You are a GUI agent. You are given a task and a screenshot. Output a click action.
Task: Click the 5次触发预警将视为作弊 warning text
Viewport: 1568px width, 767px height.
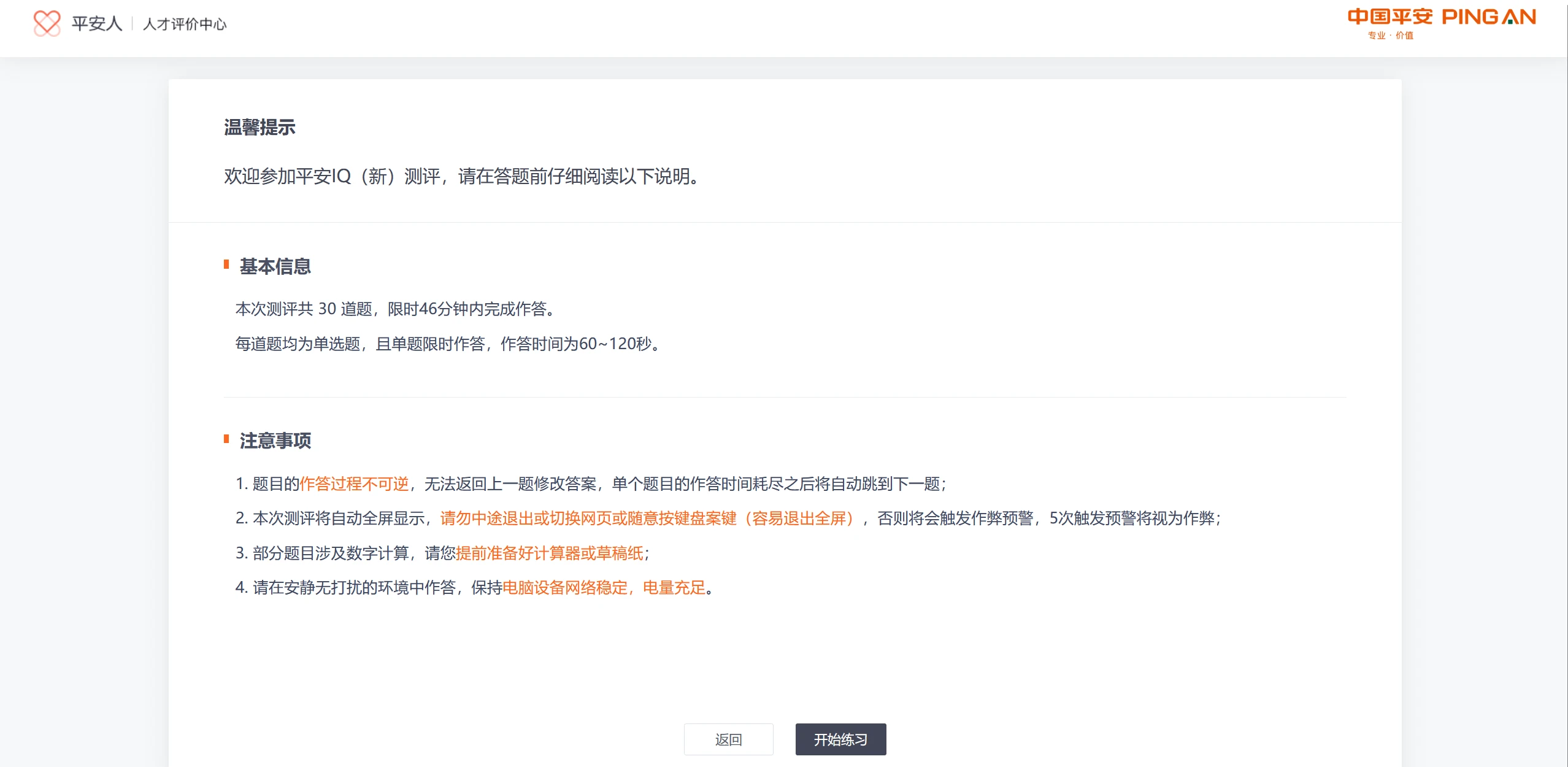[x=1134, y=518]
